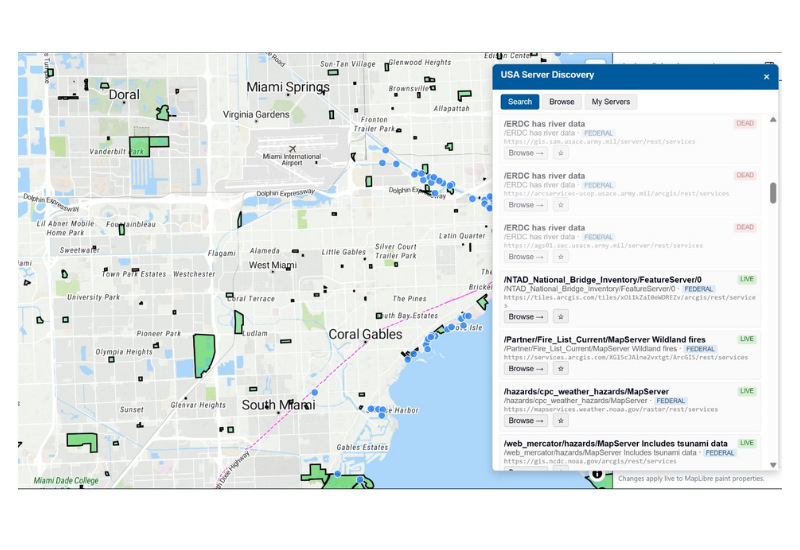The width and height of the screenshot is (800, 550).
Task: Click the /hazards/cpc_weather_hazards/MapServer bold title
Action: tap(586, 392)
